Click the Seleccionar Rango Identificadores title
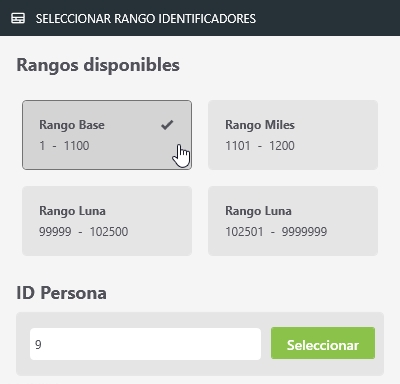 146,19
